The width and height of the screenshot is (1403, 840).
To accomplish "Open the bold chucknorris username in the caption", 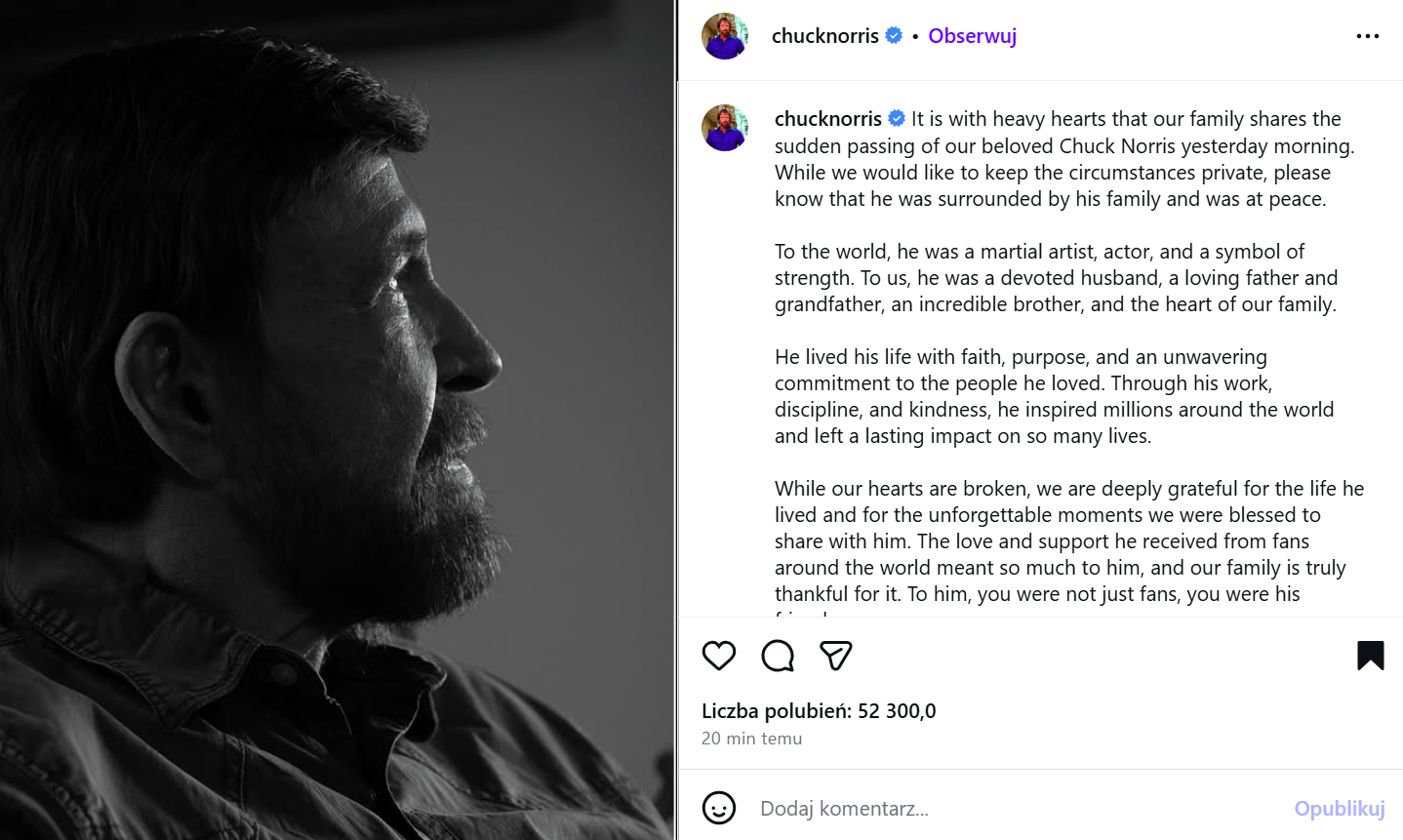I will pyautogui.click(x=827, y=119).
